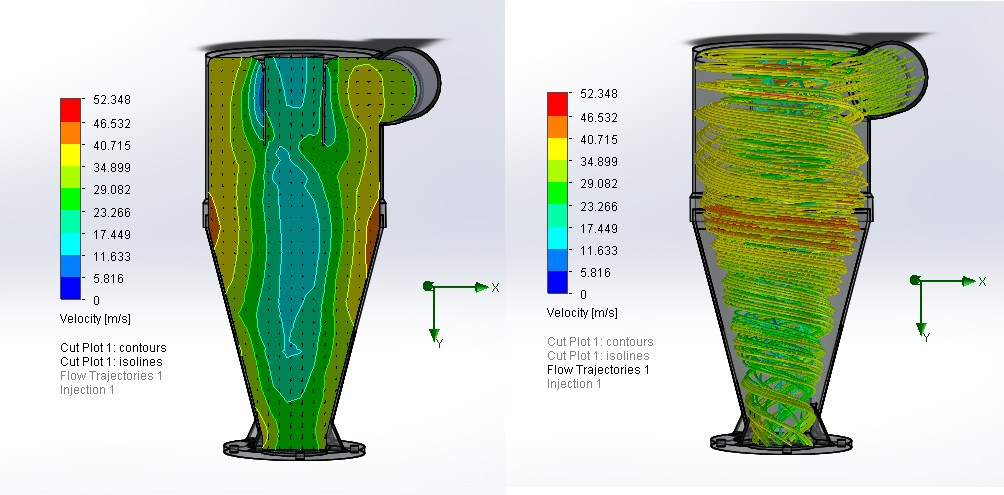Select the dark blue swatch in the trajectories legend
The height and width of the screenshot is (495, 1004).
point(558,283)
